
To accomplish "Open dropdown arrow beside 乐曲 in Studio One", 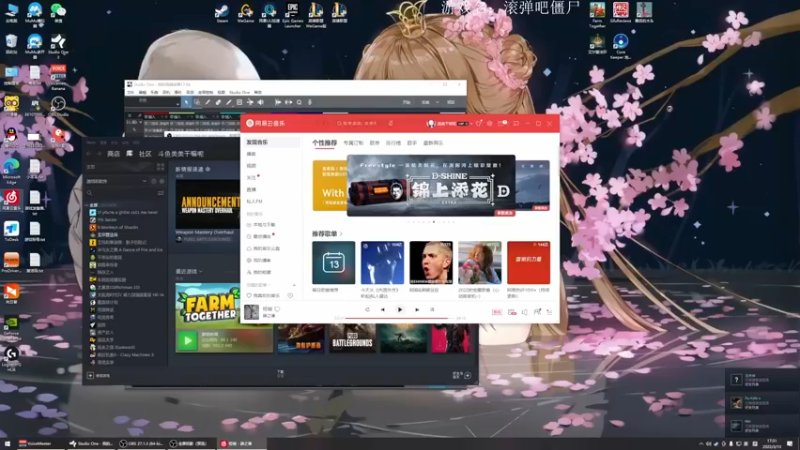I will 437,103.
